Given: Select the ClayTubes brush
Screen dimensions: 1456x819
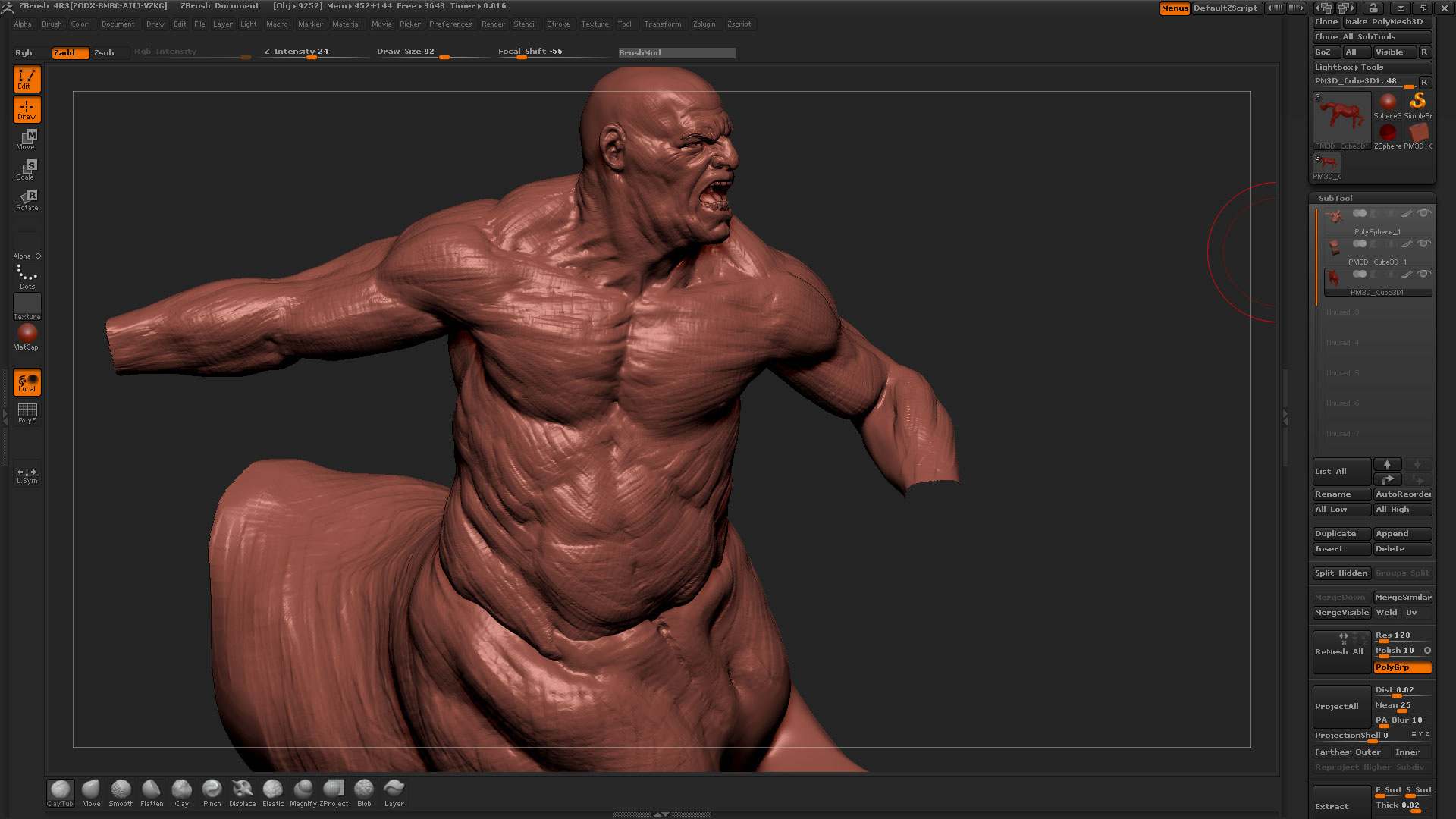Looking at the screenshot, I should tap(61, 792).
